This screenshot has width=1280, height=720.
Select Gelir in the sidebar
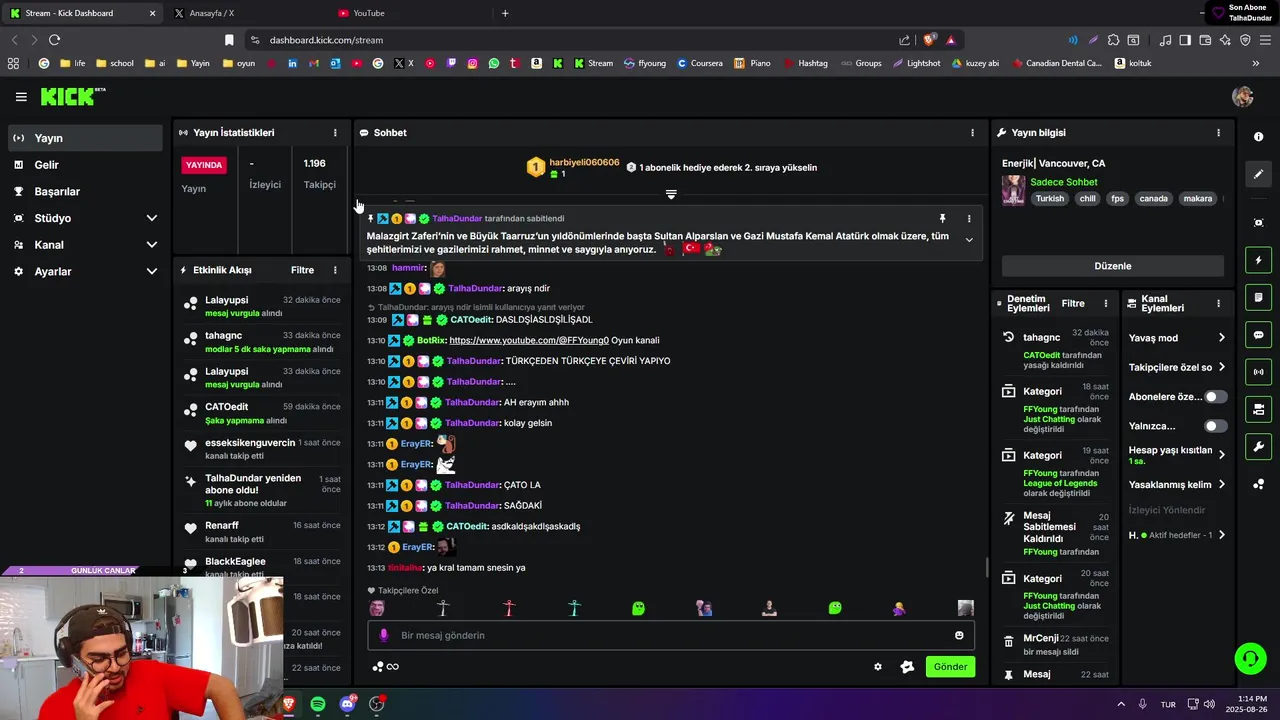point(85,165)
